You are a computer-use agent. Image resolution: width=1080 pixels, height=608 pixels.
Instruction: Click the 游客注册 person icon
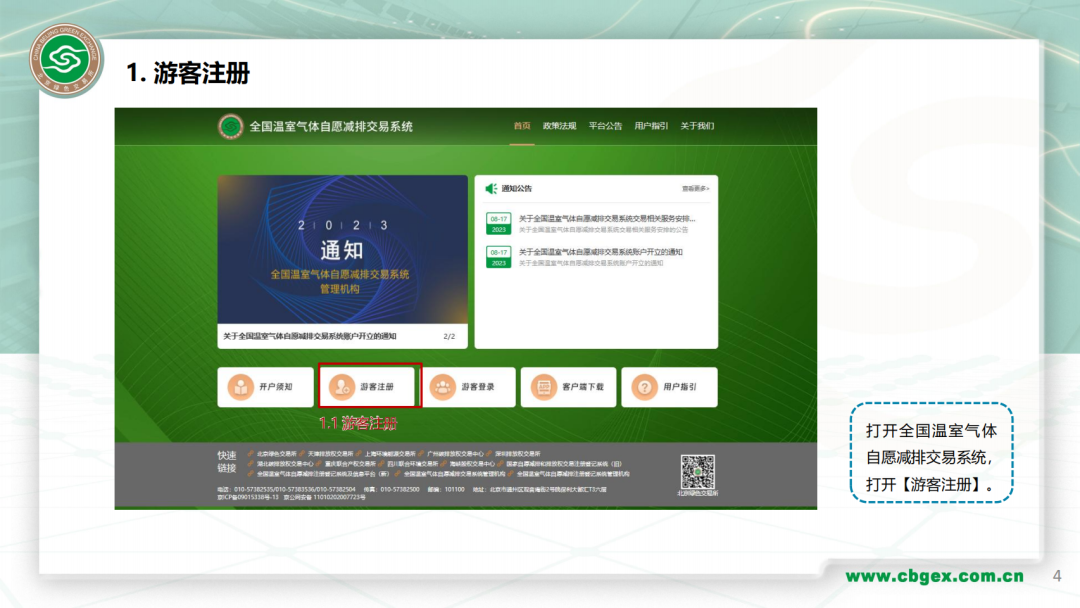tap(341, 385)
